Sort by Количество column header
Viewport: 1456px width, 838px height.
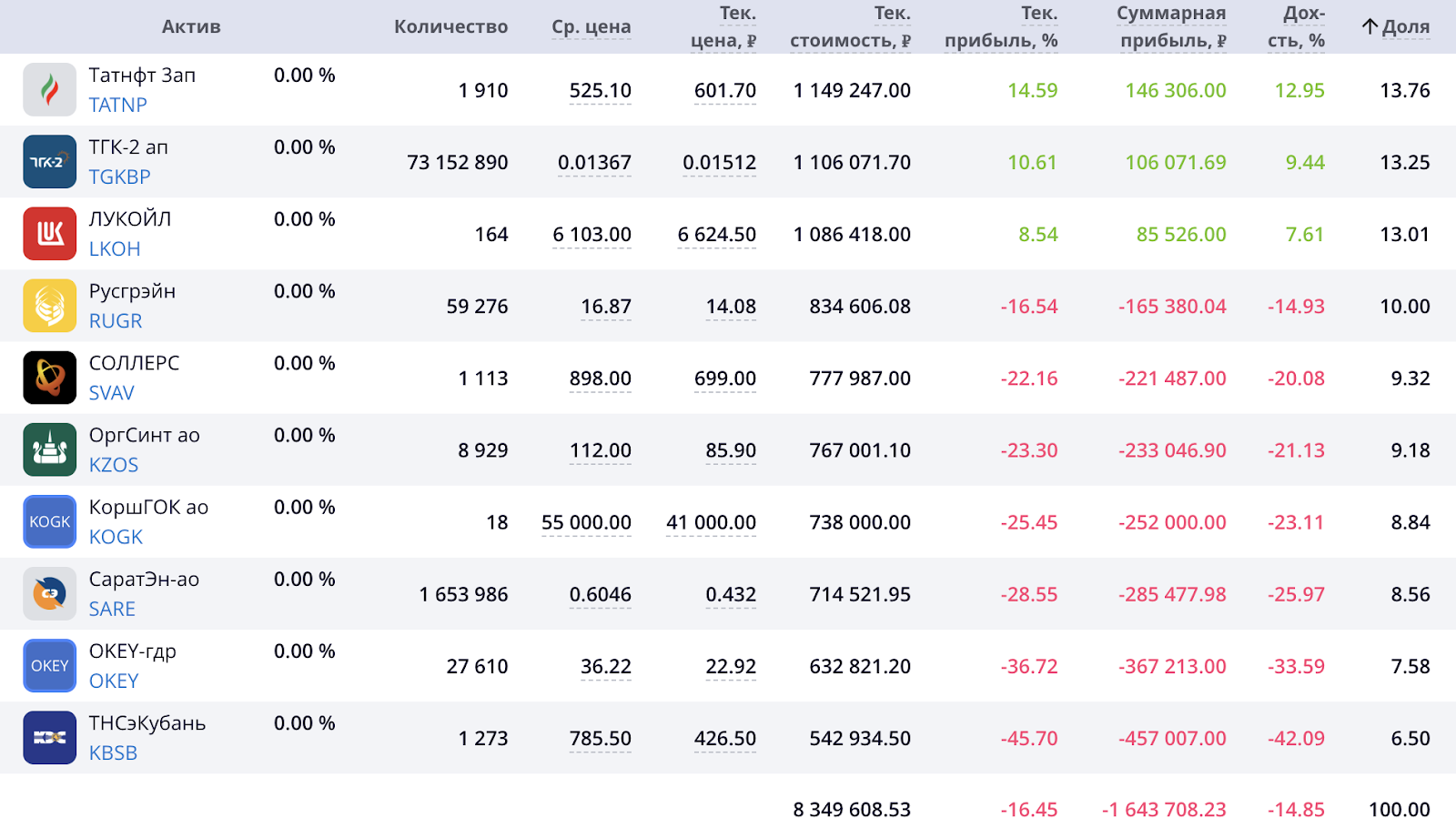(450, 26)
